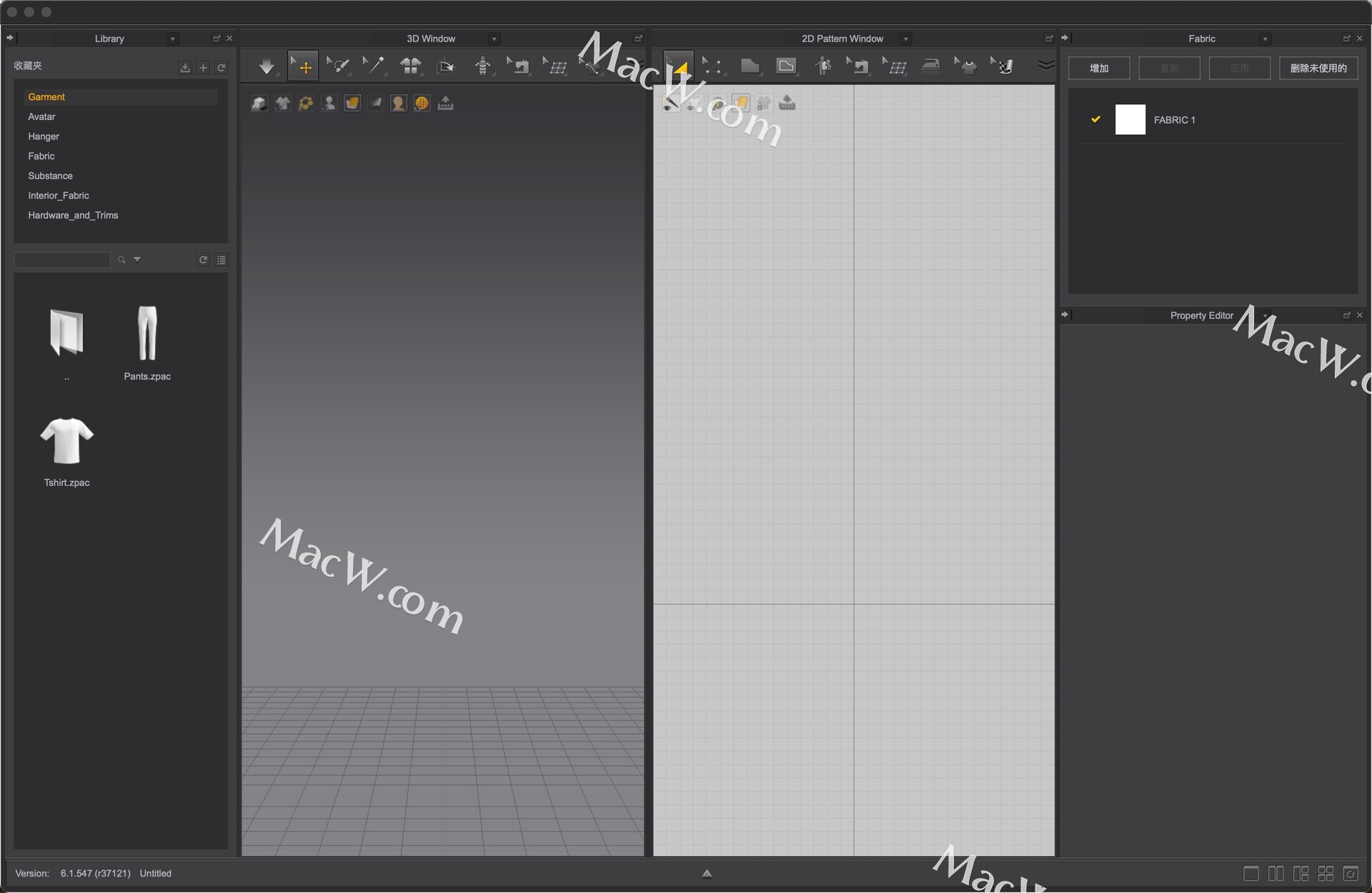Click the Trace/avatar pattern tool in 2D toolbar

[x=822, y=66]
